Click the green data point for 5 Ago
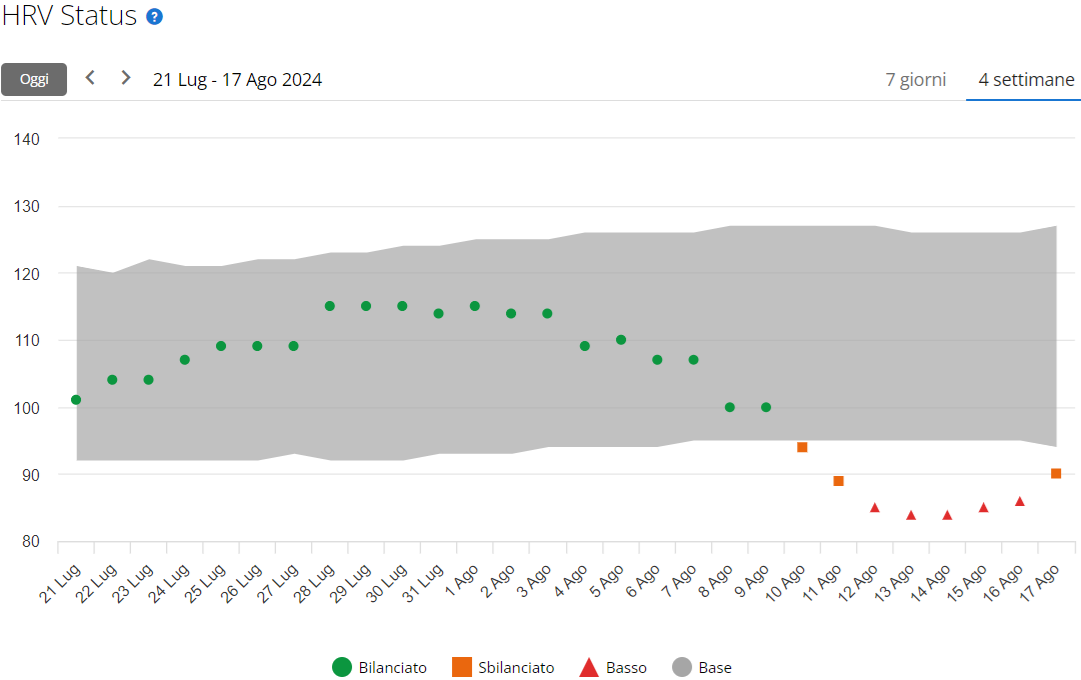The image size is (1081, 680). (621, 340)
